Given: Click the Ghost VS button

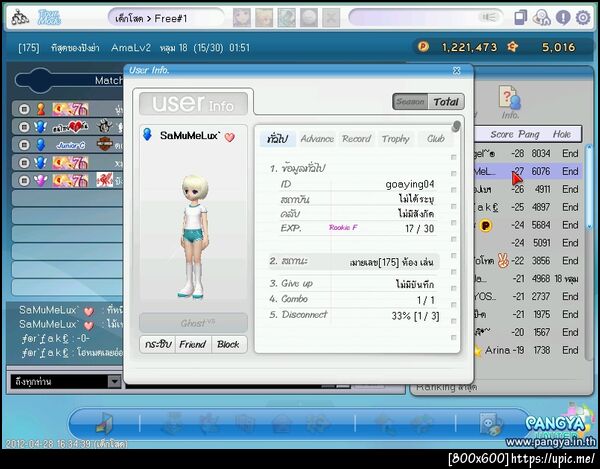Looking at the screenshot, I should 193,323.
